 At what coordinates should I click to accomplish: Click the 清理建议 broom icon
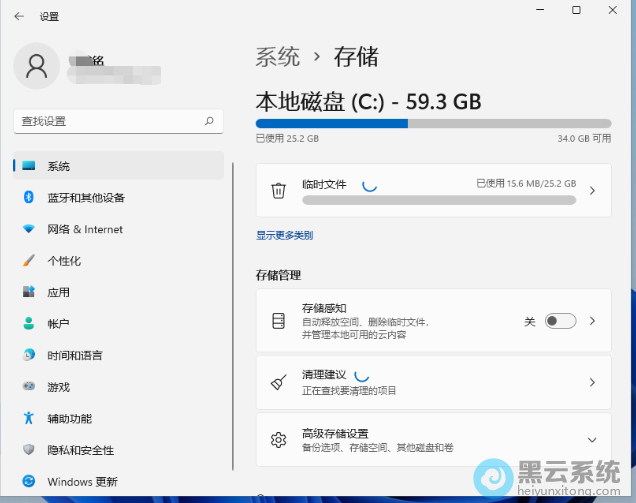[x=279, y=382]
